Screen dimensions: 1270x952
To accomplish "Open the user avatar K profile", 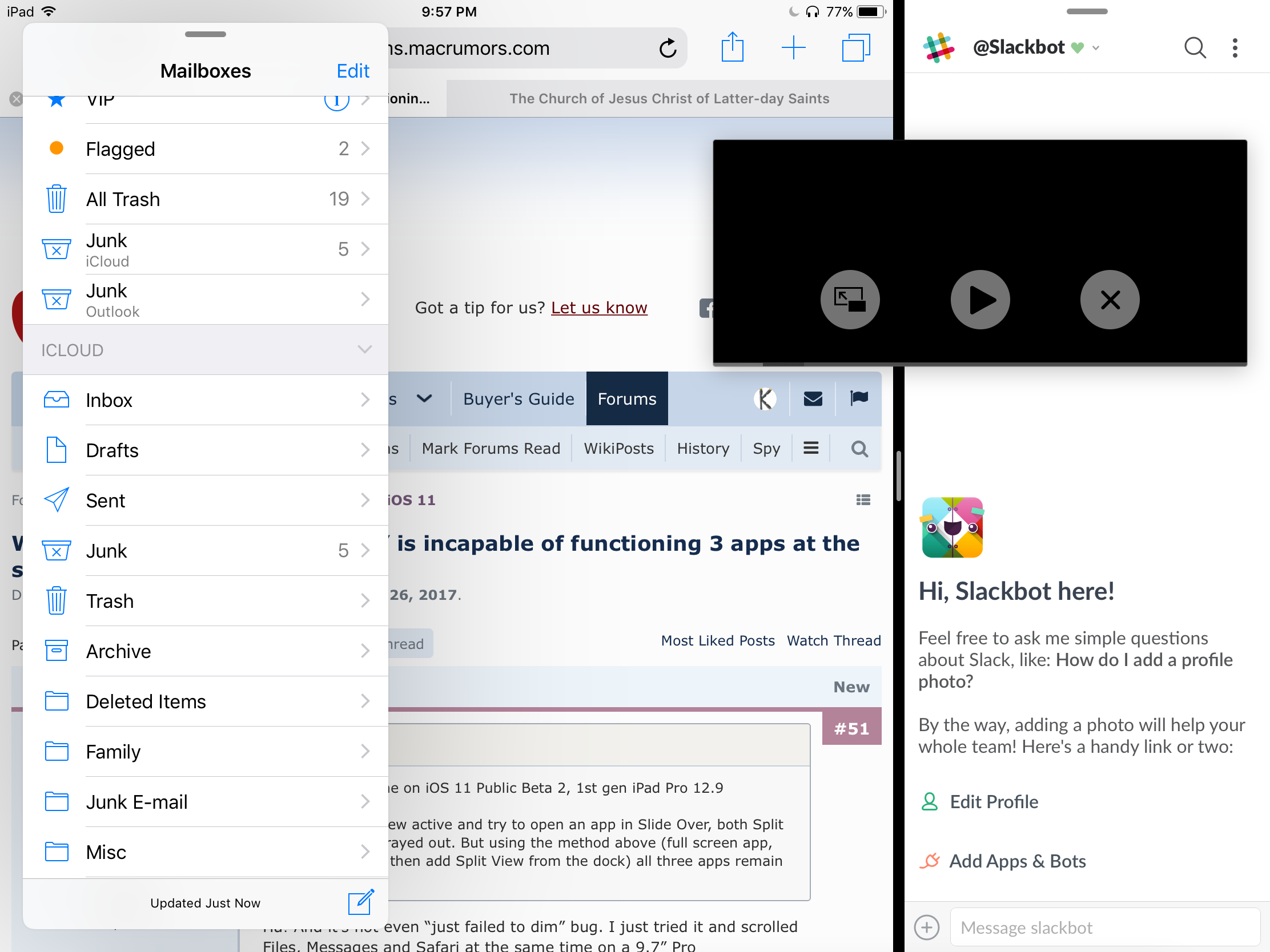I will pos(765,399).
